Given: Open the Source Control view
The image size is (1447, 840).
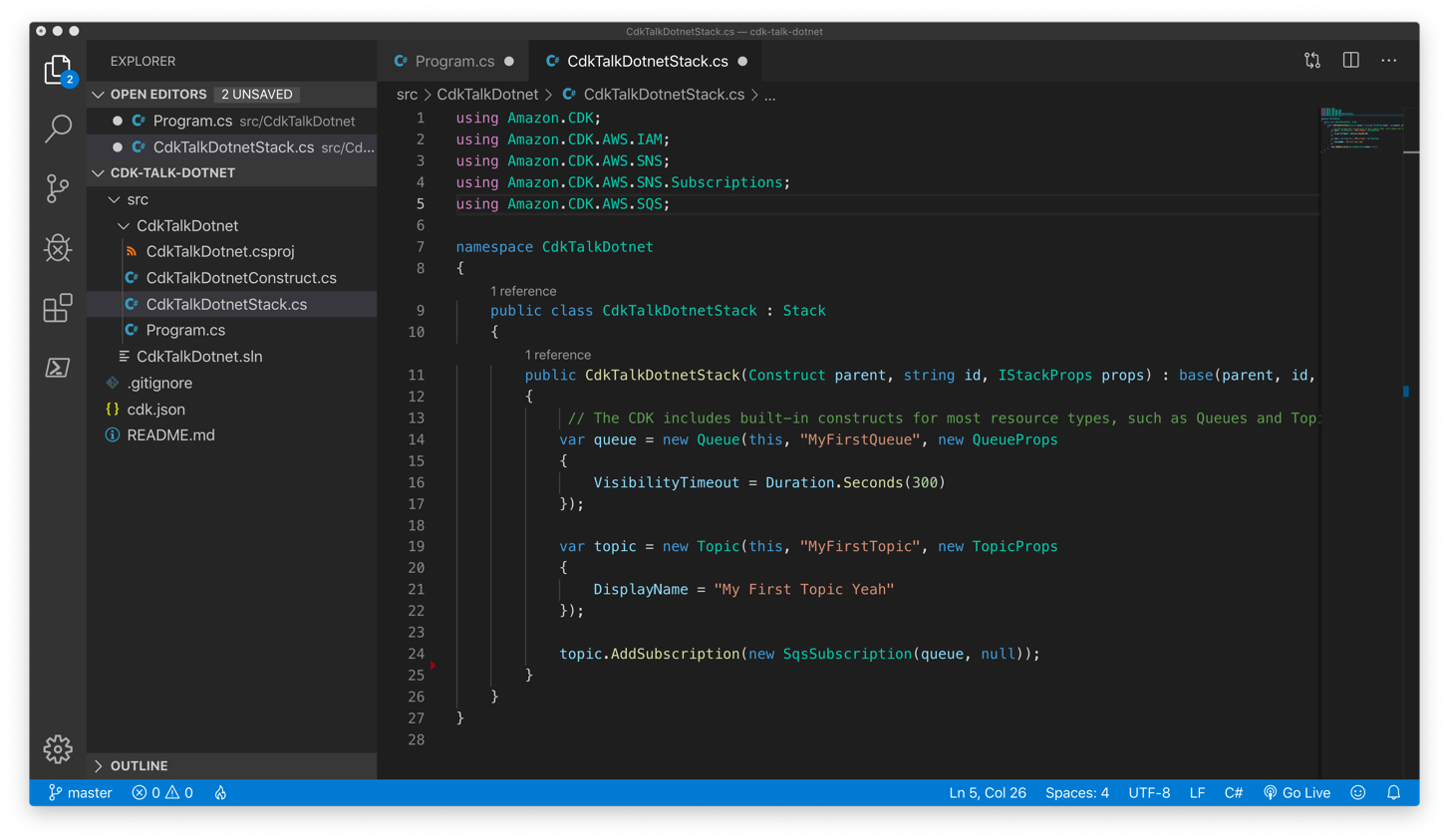Looking at the screenshot, I should pos(58,188).
